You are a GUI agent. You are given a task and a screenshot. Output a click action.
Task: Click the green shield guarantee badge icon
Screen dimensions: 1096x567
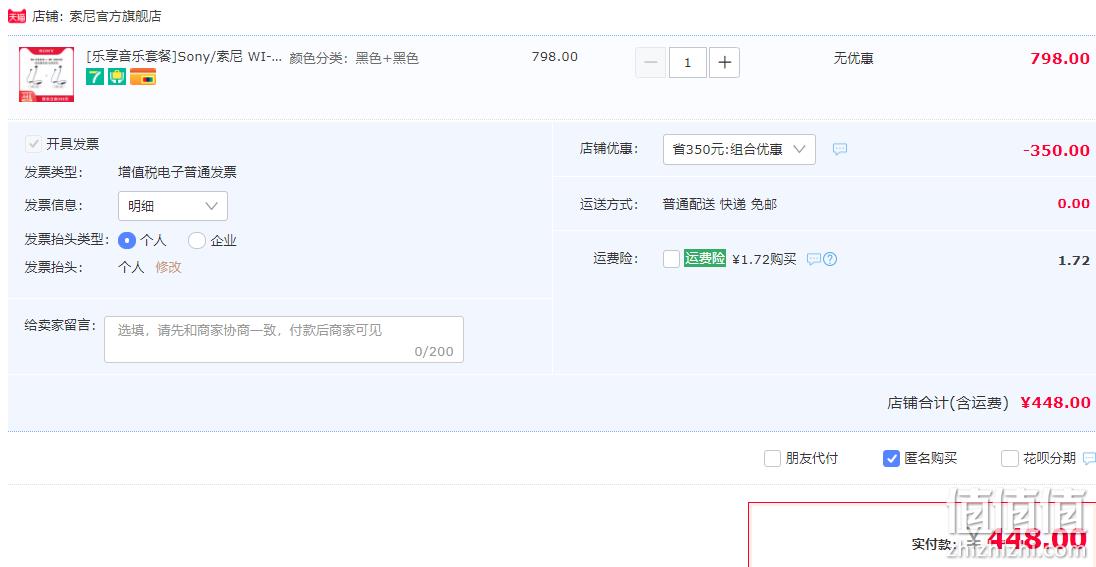pos(117,77)
